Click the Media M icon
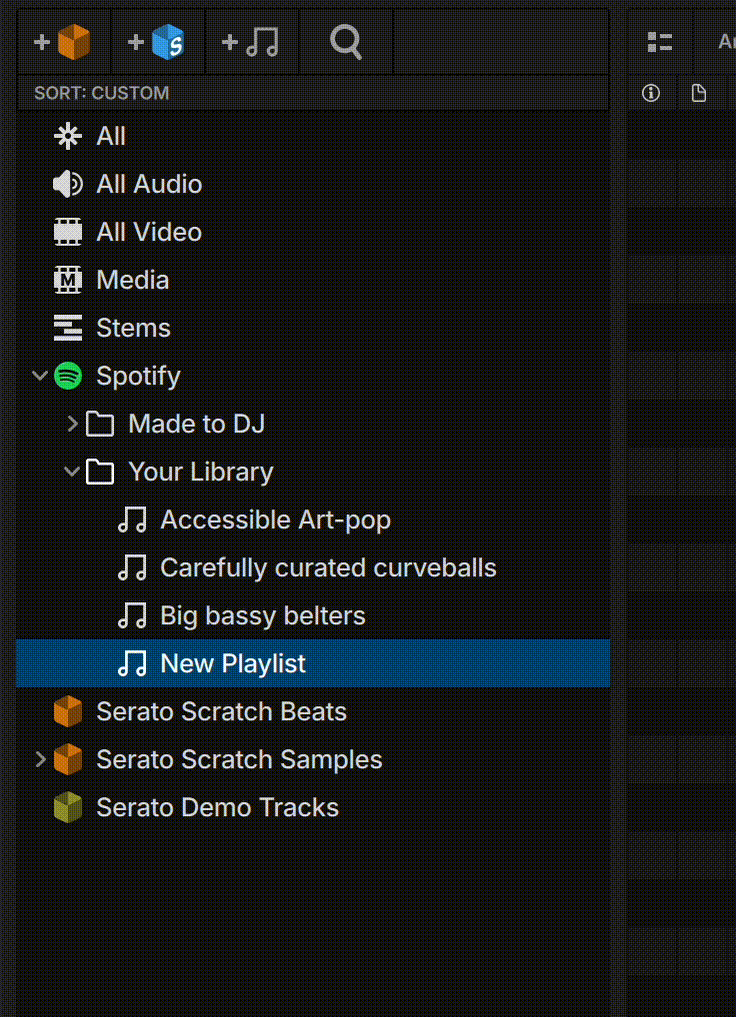Screen dimensions: 736x1017 68,280
